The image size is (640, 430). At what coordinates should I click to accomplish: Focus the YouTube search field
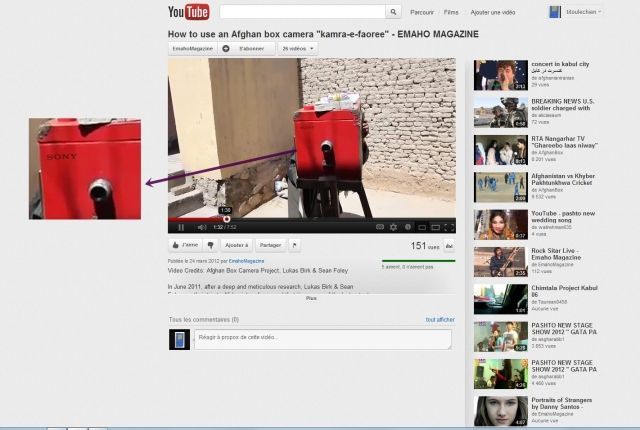(x=302, y=12)
